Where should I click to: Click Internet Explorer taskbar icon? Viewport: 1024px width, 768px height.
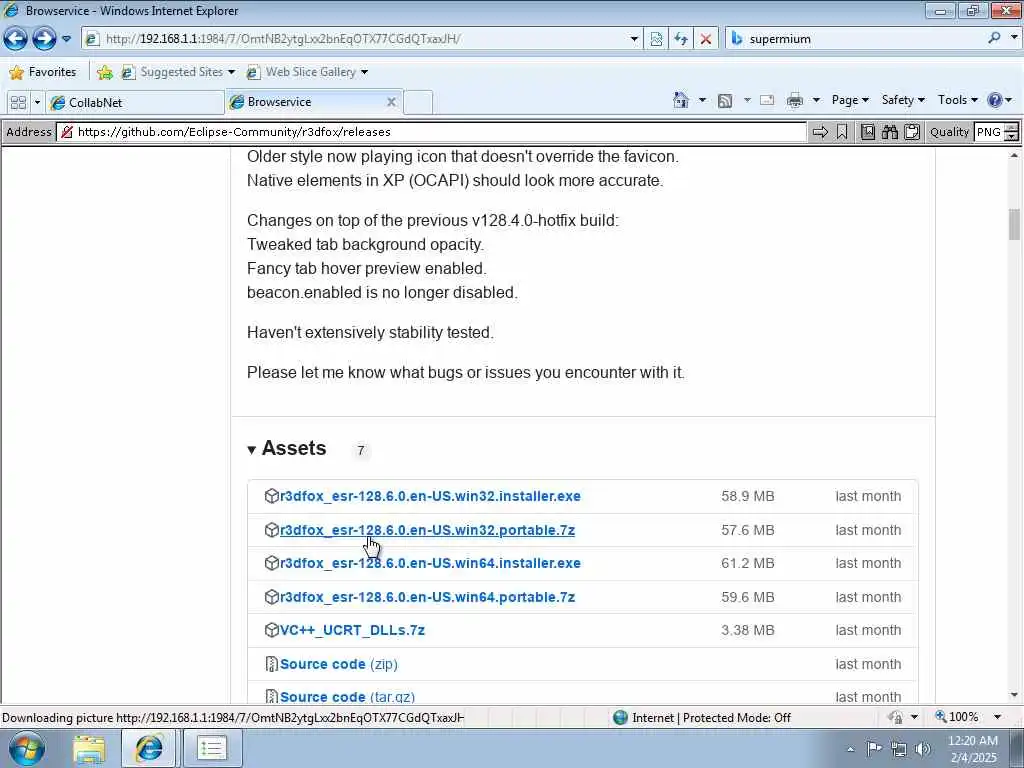[x=148, y=748]
